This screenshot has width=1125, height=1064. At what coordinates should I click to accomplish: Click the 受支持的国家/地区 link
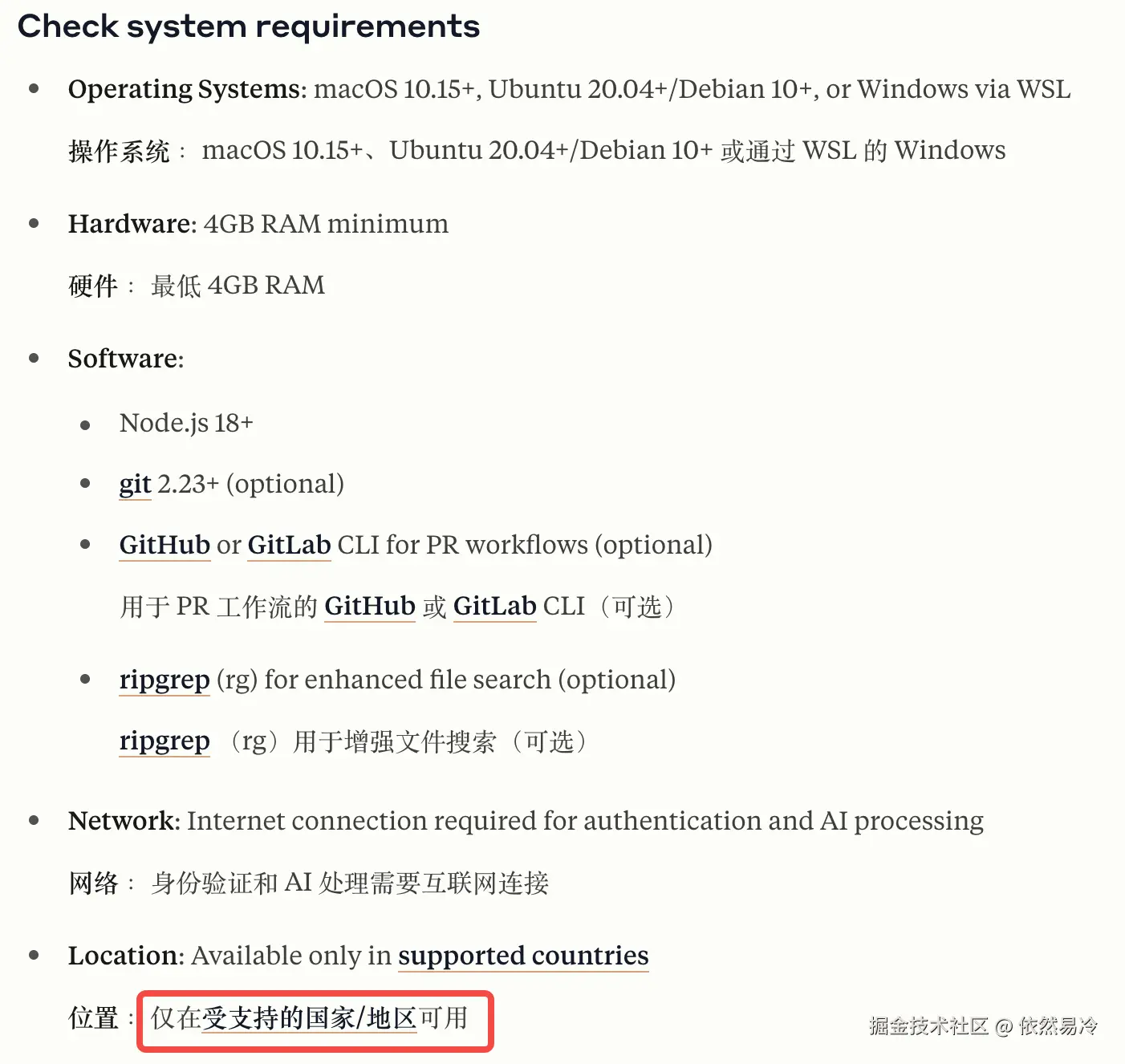pyautogui.click(x=309, y=1018)
